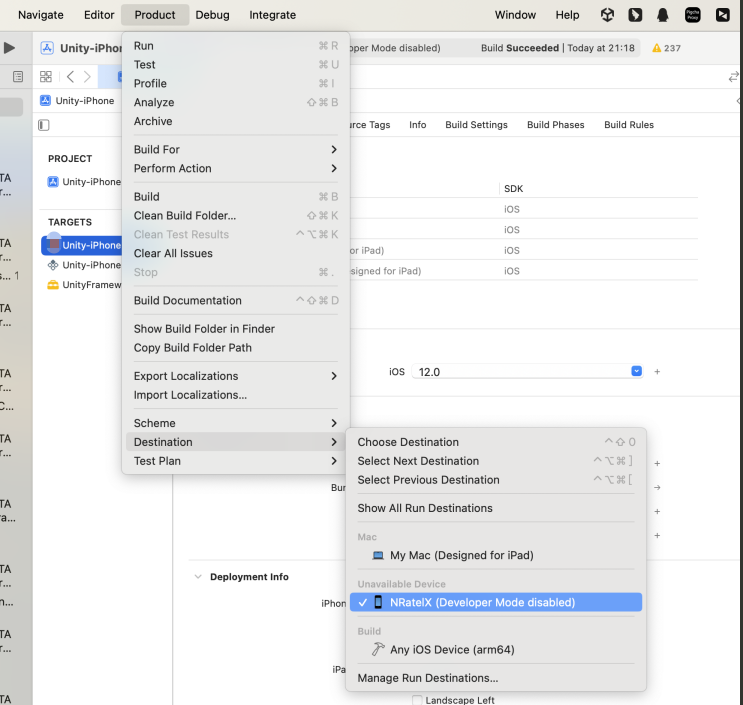Select the Unity-iPhone project item
This screenshot has width=743, height=705.
pos(84,182)
